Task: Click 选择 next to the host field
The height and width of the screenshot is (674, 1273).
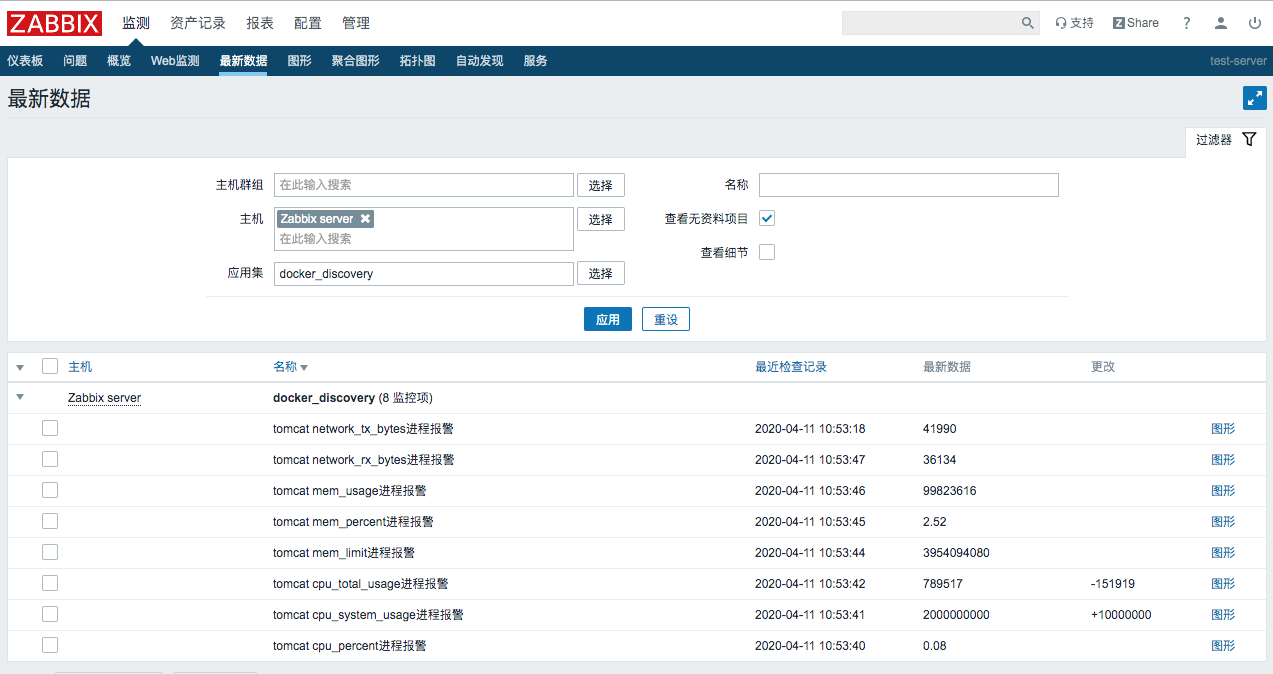Action: click(601, 219)
